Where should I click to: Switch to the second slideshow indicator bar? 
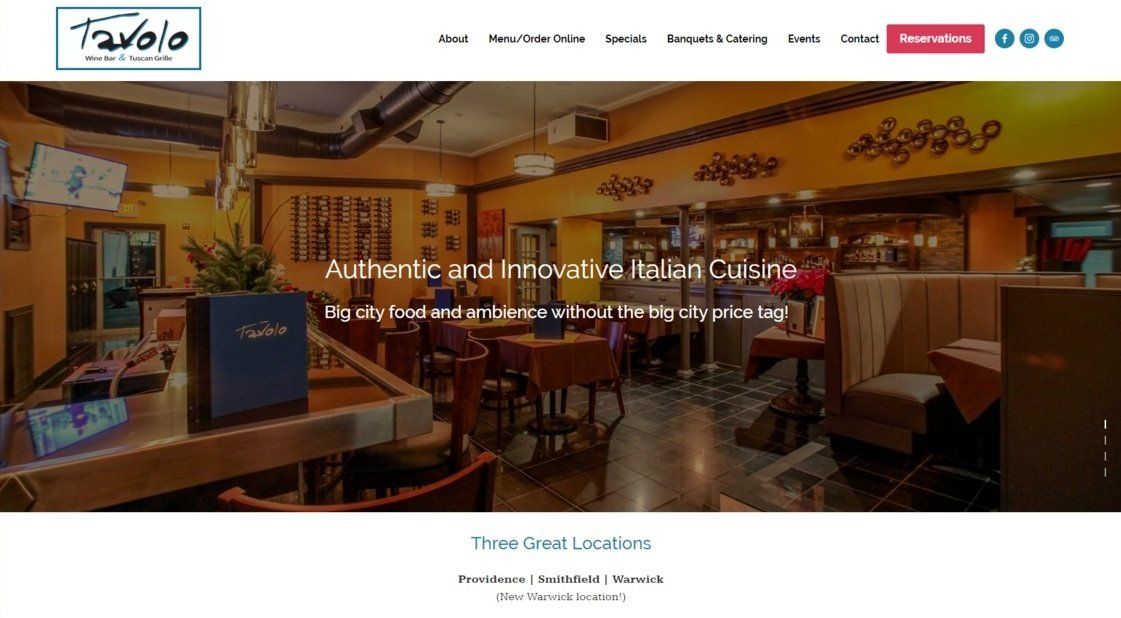point(1105,441)
